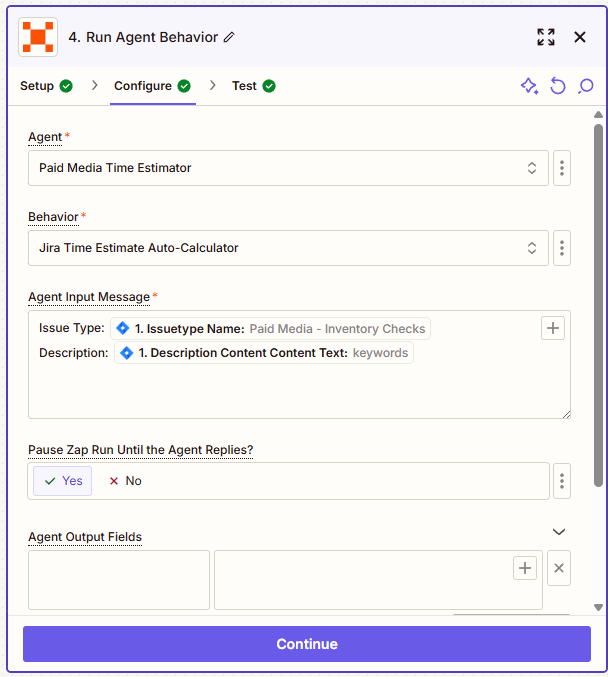Select No for Pause Zap Run
This screenshot has height=677, width=608.
pos(126,481)
